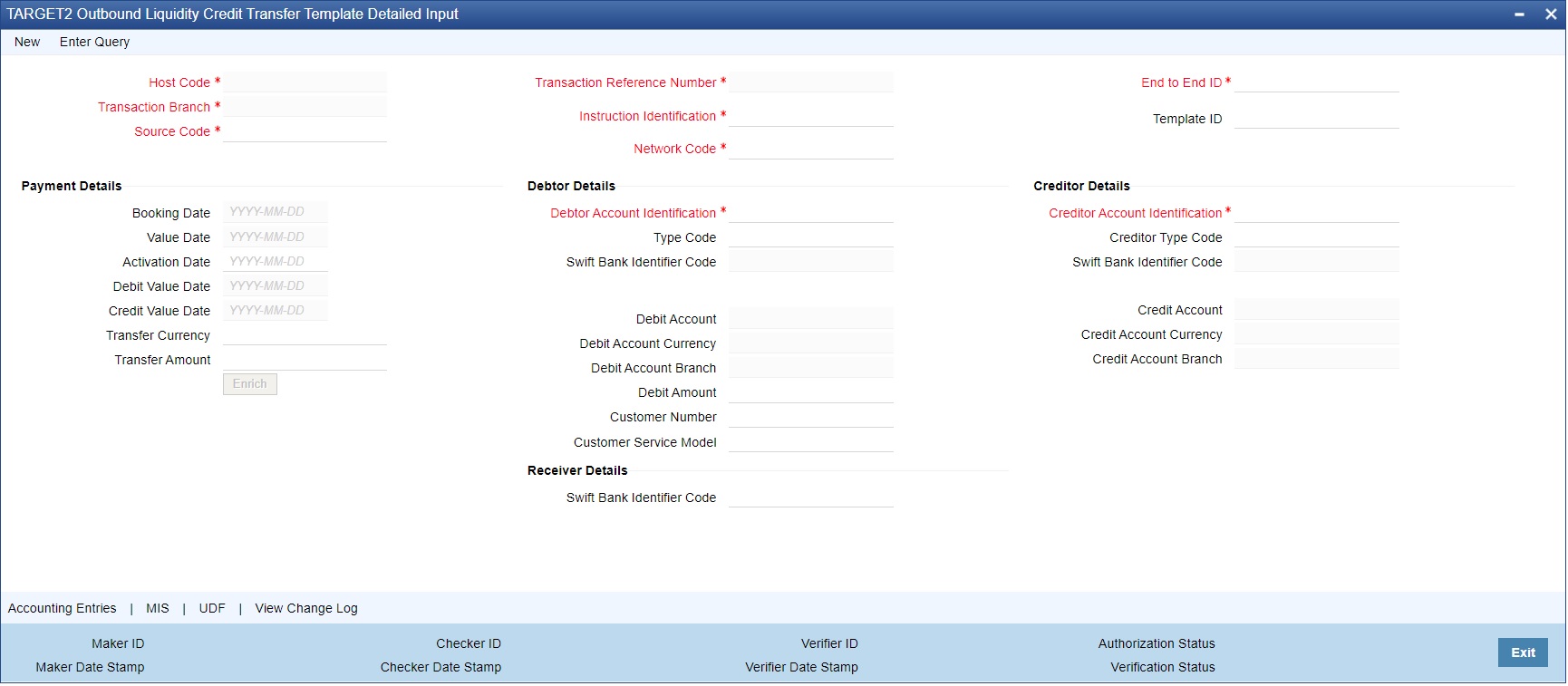The width and height of the screenshot is (1568, 686).
Task: Click the debtor Type Code field
Action: pyautogui.click(x=811, y=237)
